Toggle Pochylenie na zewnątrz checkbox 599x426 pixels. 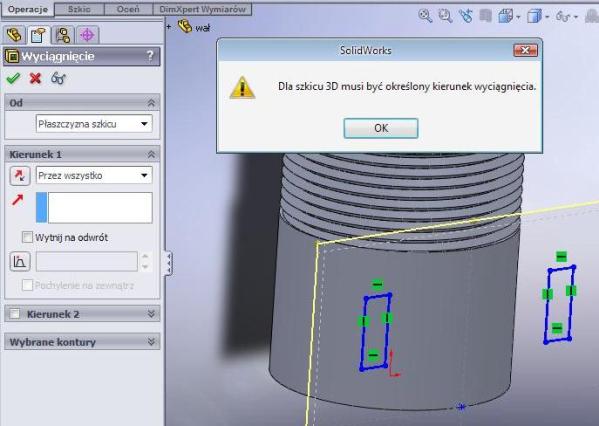pyautogui.click(x=27, y=285)
